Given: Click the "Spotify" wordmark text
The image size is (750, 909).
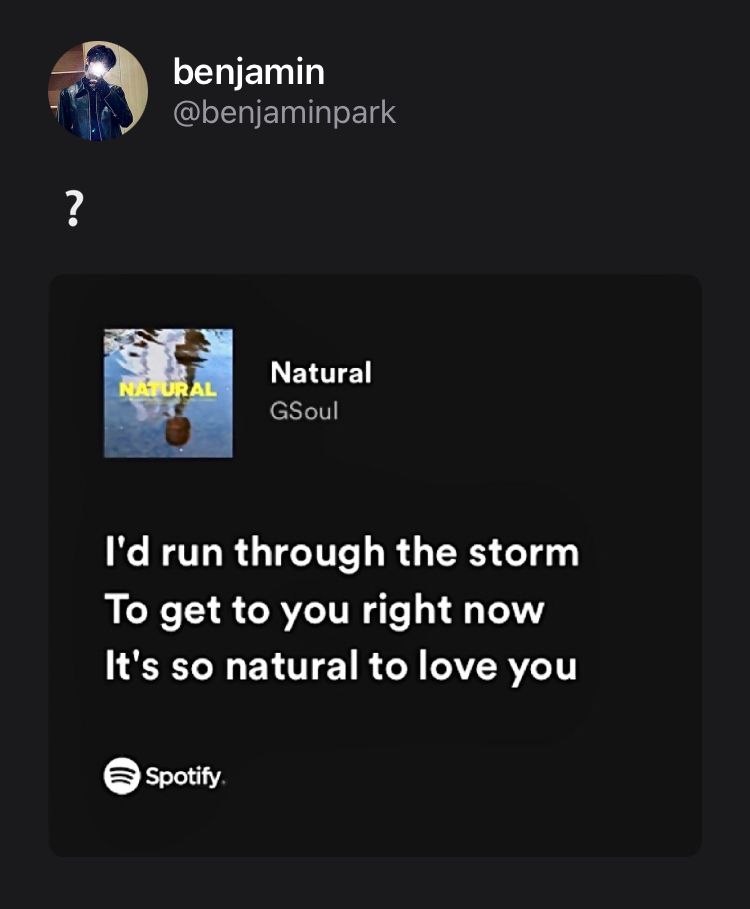Looking at the screenshot, I should coord(185,776).
